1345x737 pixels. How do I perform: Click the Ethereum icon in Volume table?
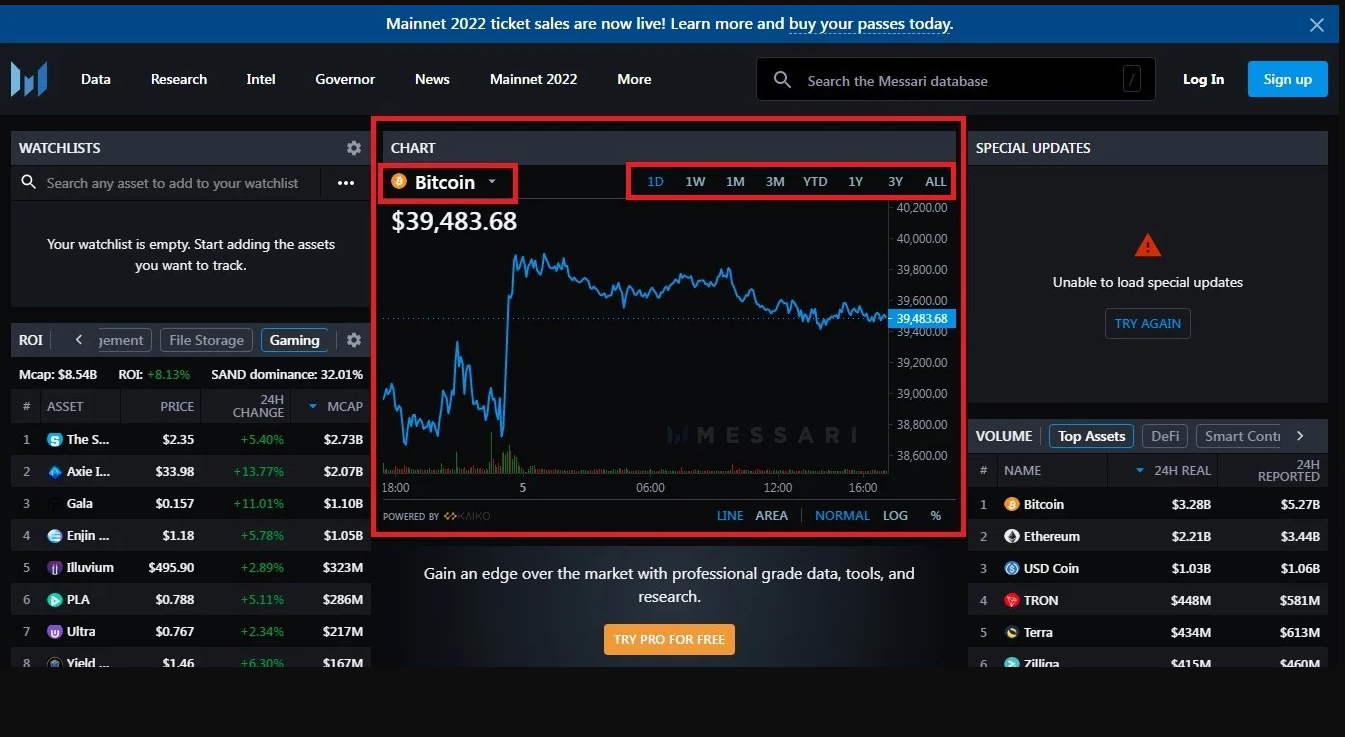[x=1012, y=536]
